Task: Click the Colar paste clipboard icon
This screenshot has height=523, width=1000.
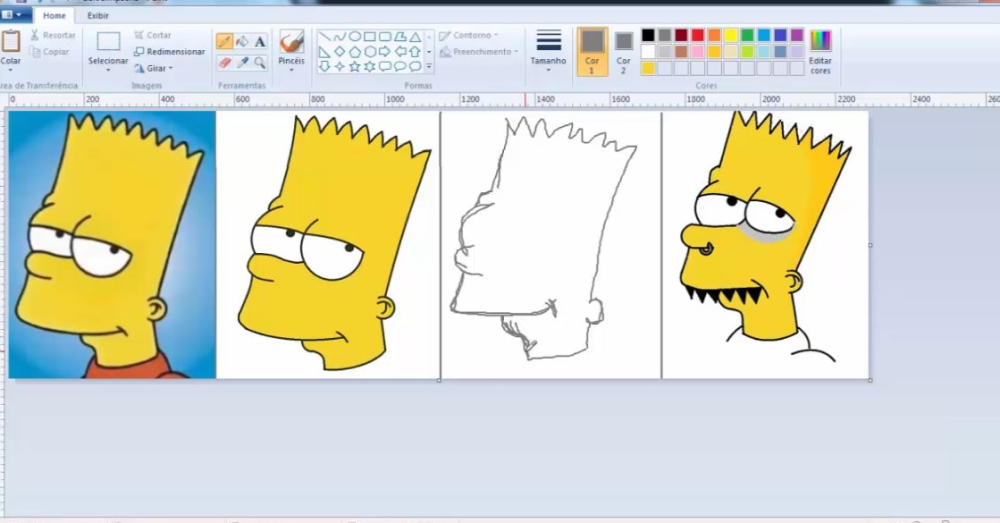Action: tap(10, 41)
